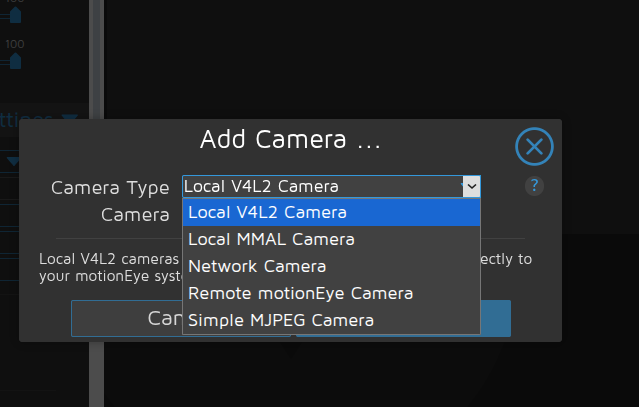Viewport: 639px width, 407px height.
Task: Click the Camera field label
Action: click(x=135, y=214)
